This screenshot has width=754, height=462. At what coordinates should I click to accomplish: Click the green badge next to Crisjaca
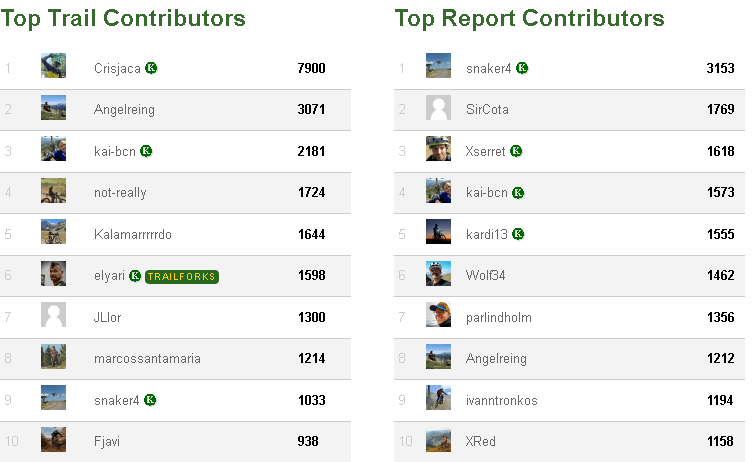click(x=151, y=68)
